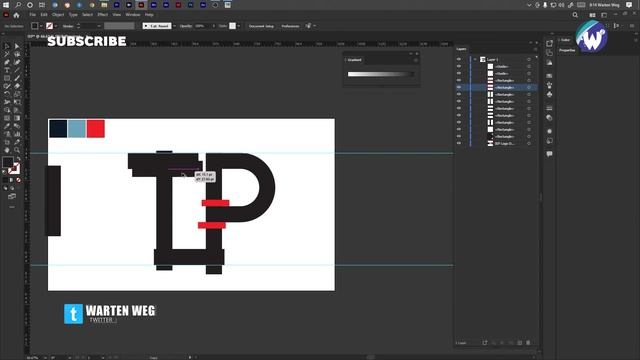Screen dimensions: 640x360
Task: Select the Eraser tool
Action: pos(17,86)
